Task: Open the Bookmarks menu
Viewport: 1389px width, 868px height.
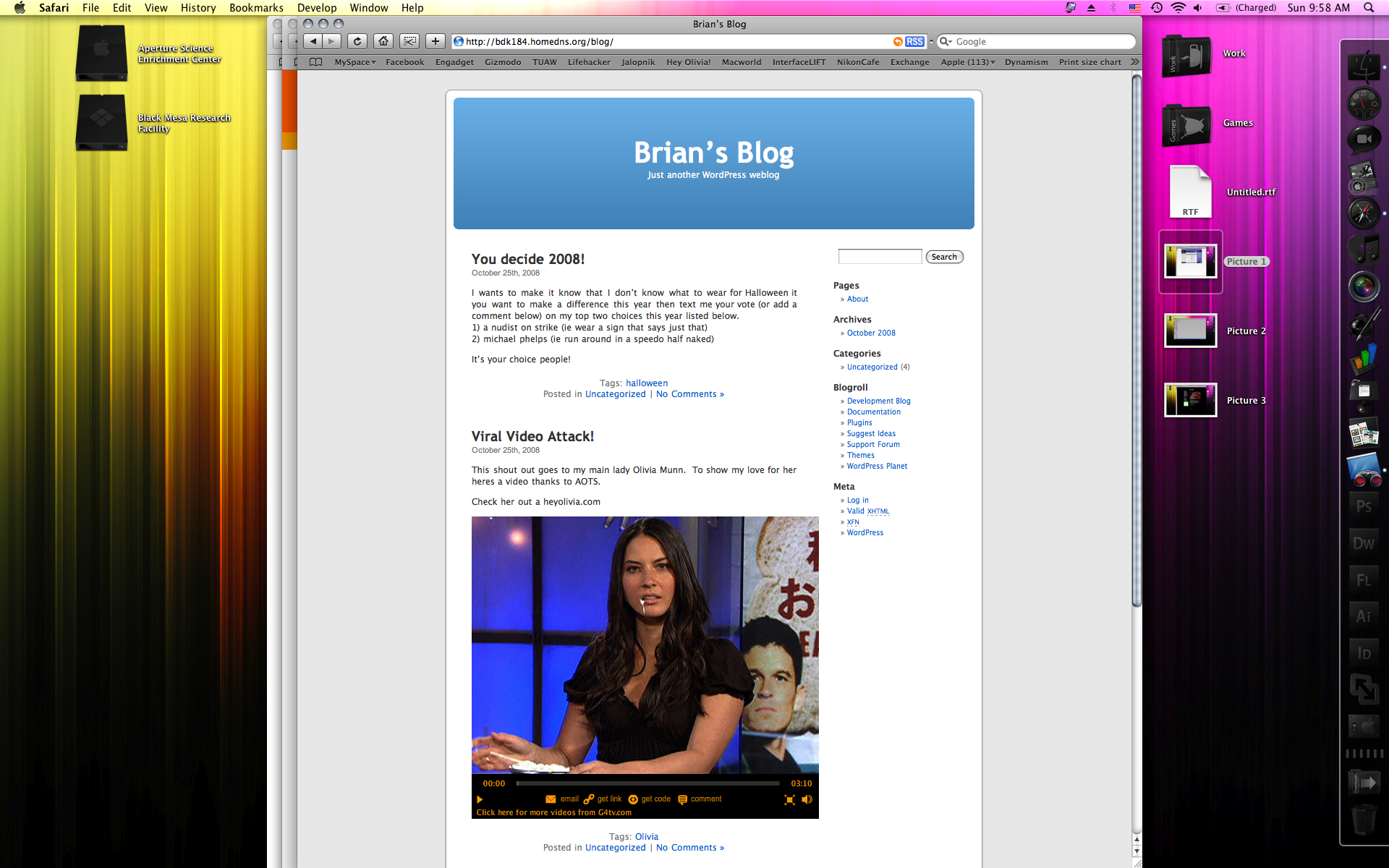Action: click(x=256, y=8)
